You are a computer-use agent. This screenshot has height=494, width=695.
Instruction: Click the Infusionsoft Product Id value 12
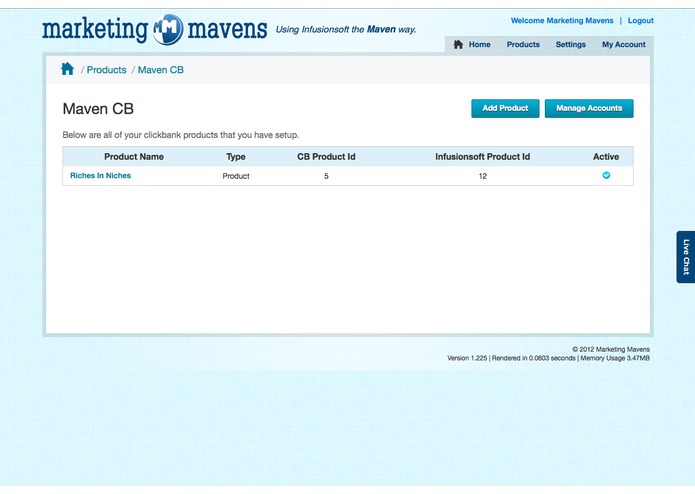tap(483, 176)
